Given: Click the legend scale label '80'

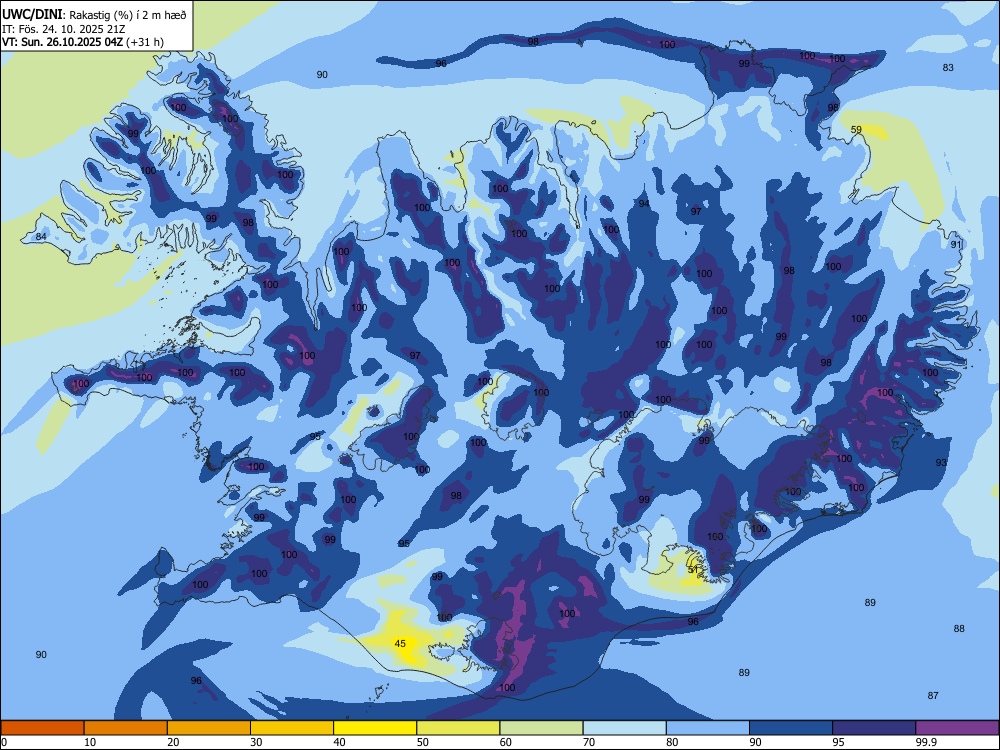Looking at the screenshot, I should [x=672, y=742].
